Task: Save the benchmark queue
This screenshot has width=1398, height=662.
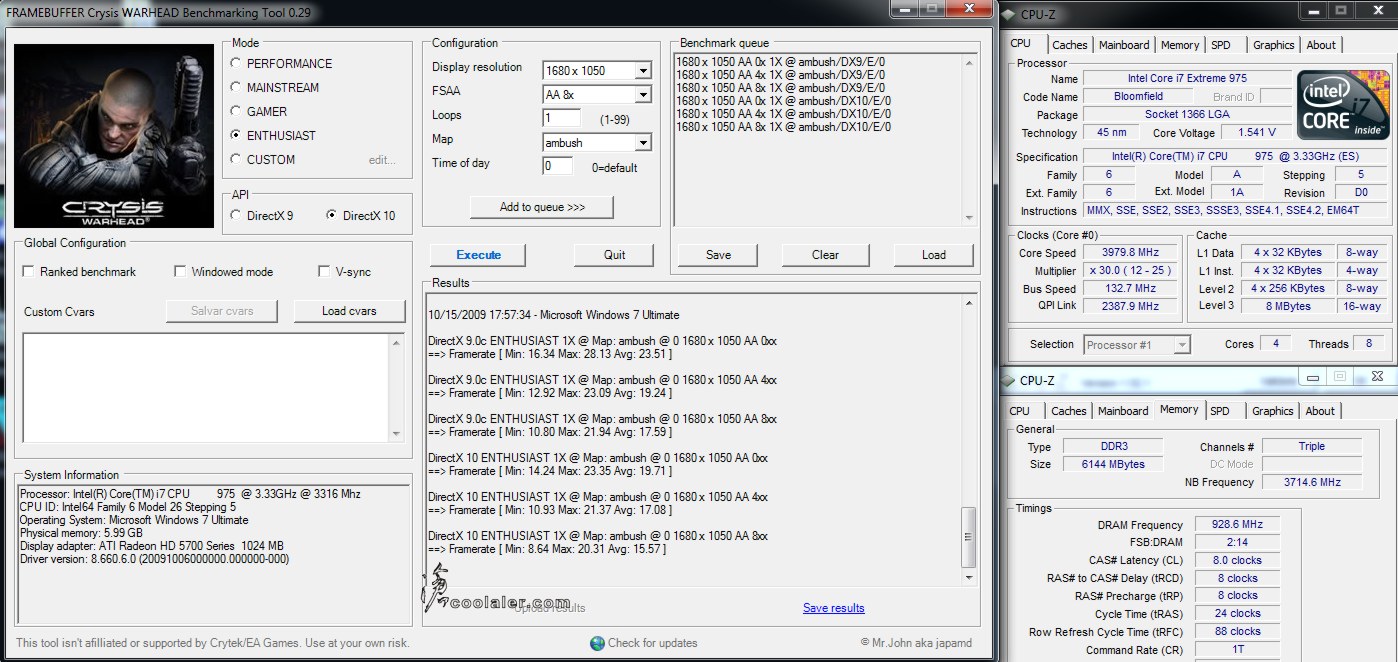Action: (718, 255)
